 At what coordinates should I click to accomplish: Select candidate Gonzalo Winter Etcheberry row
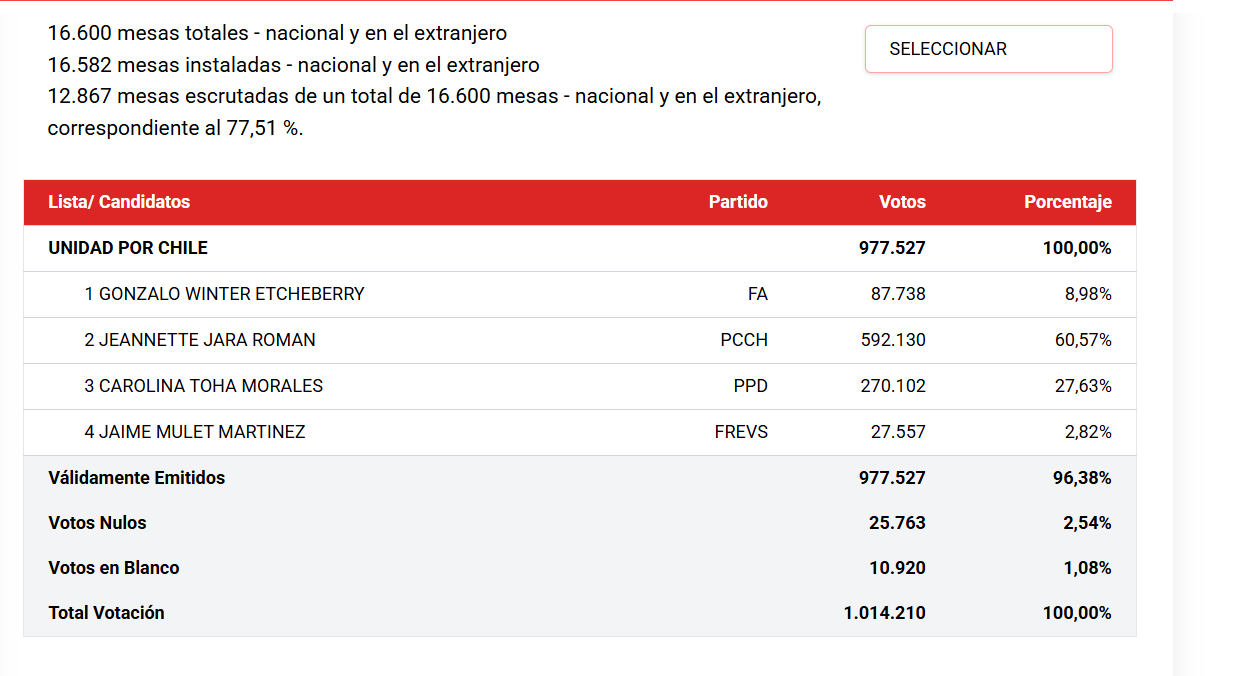tap(580, 294)
